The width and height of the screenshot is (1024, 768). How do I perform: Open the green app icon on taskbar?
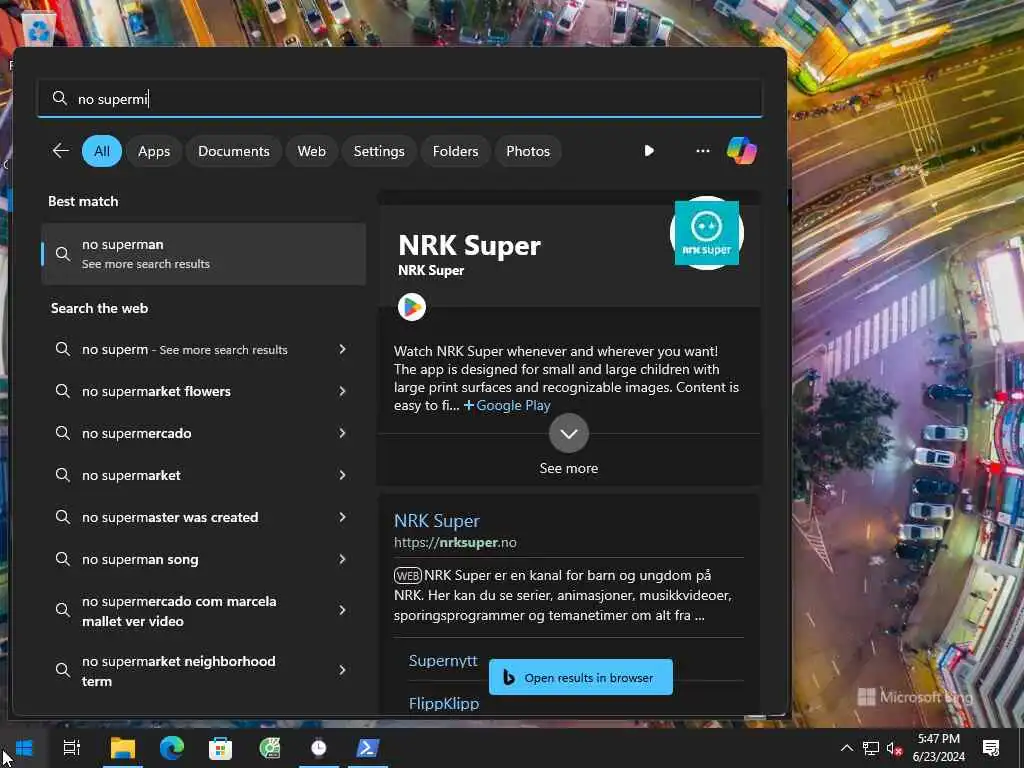click(270, 748)
